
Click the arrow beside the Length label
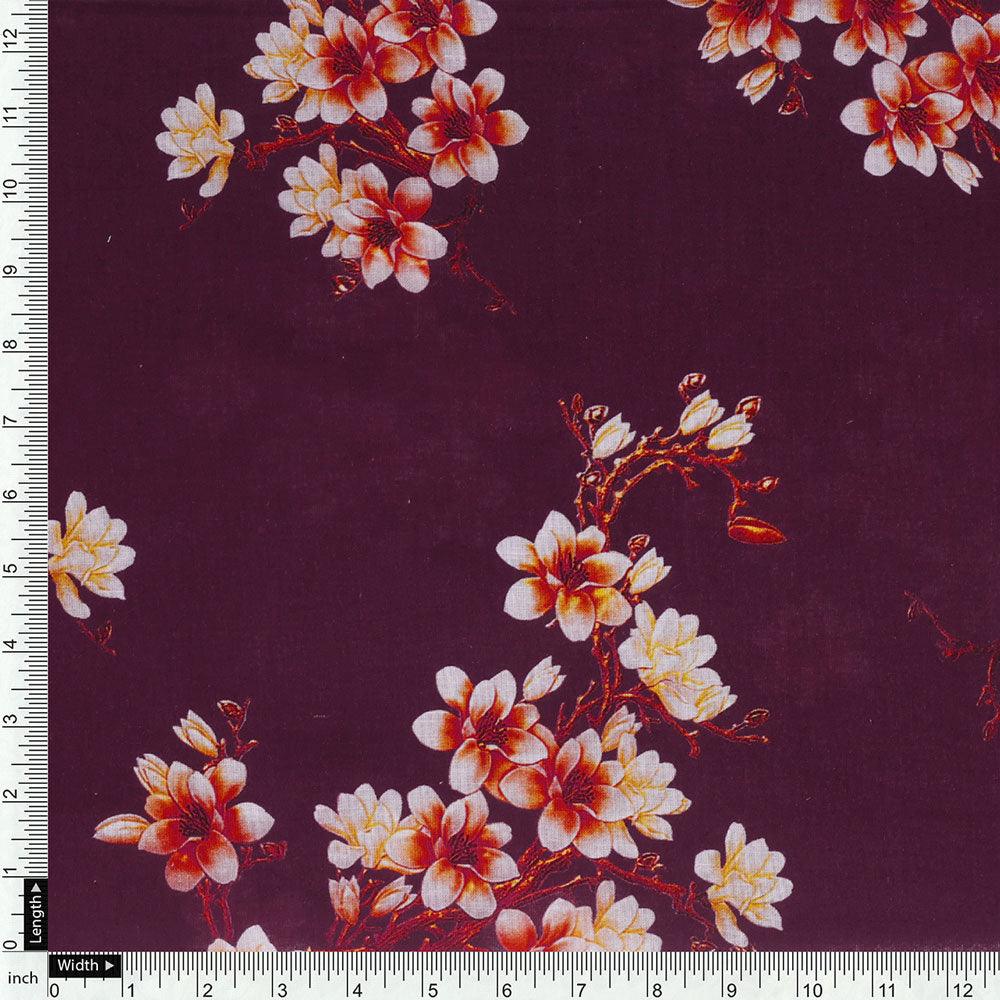click(x=36, y=888)
